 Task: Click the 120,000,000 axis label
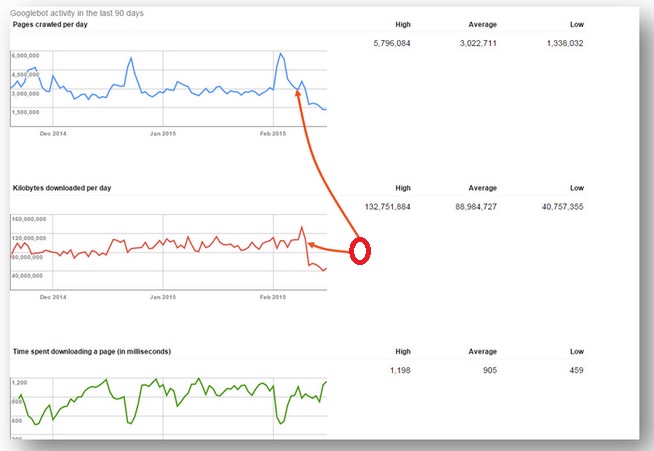[29, 238]
